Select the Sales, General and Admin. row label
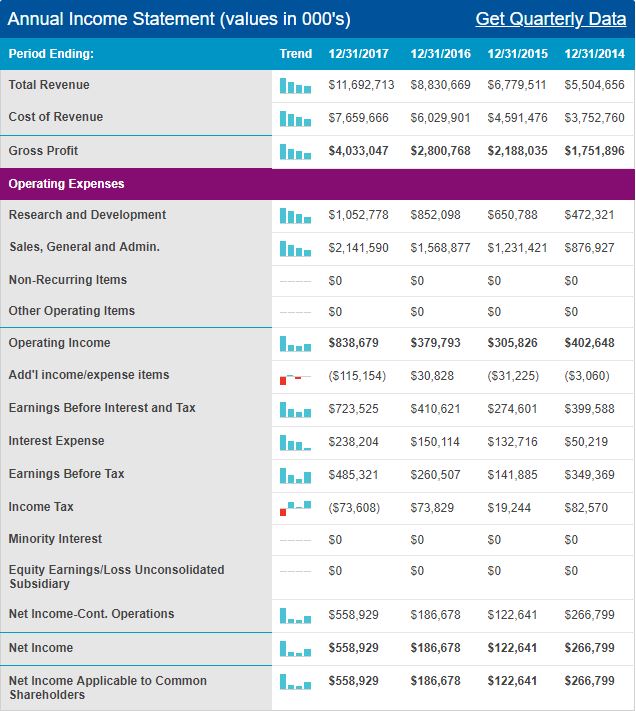The height and width of the screenshot is (711, 636). (84, 247)
